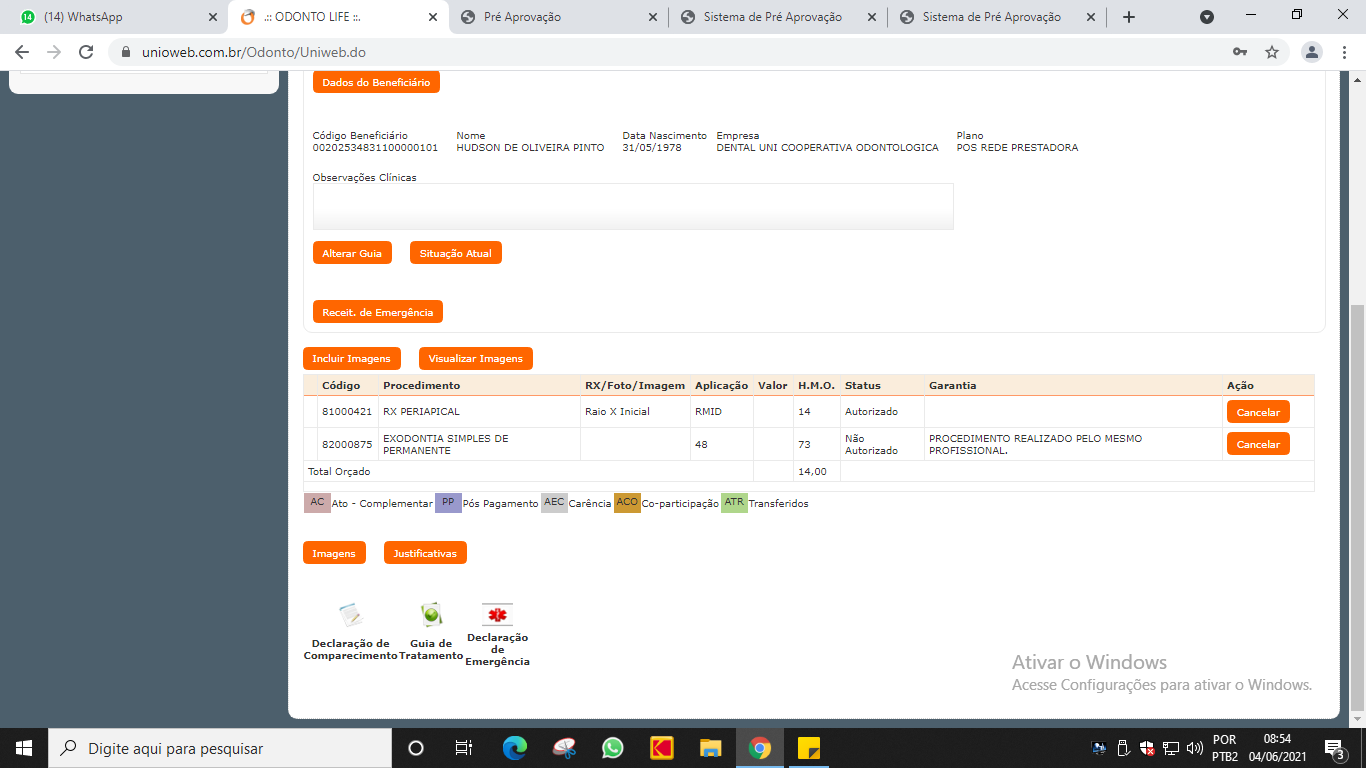Bookmark this page with star icon
Viewport: 1366px width, 768px height.
pyautogui.click(x=1272, y=52)
